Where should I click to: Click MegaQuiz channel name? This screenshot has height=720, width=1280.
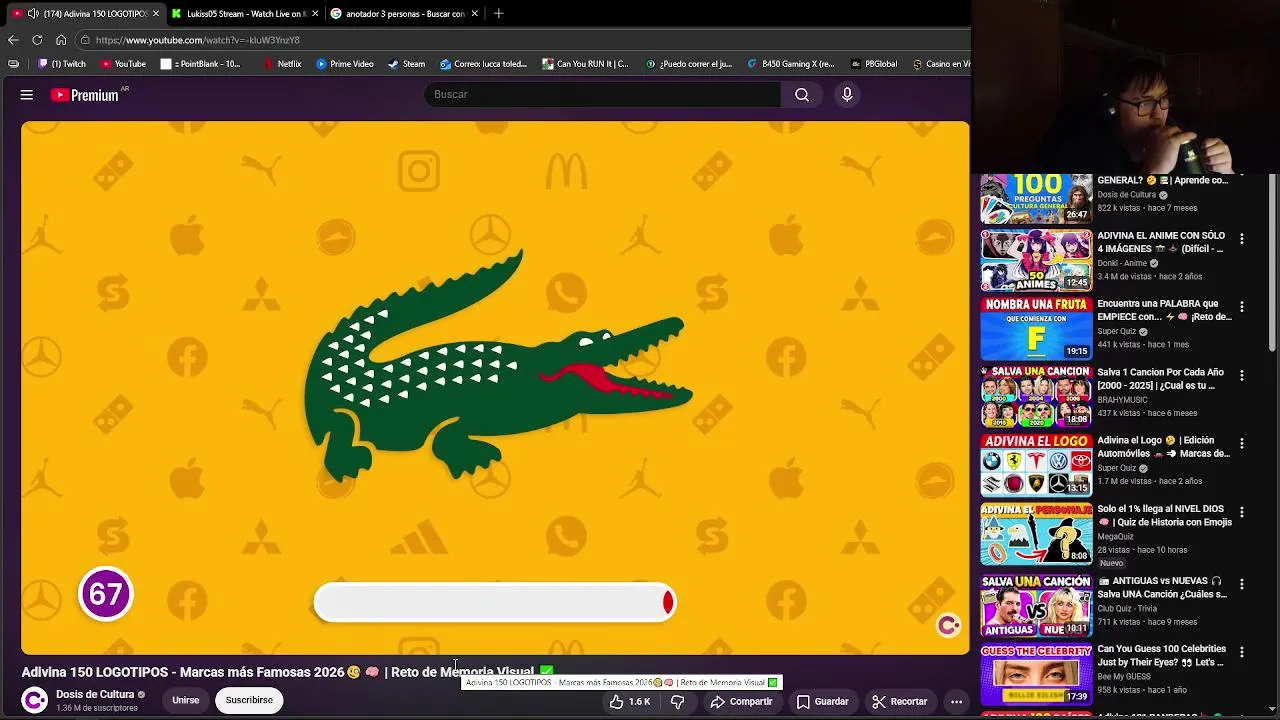(1115, 536)
